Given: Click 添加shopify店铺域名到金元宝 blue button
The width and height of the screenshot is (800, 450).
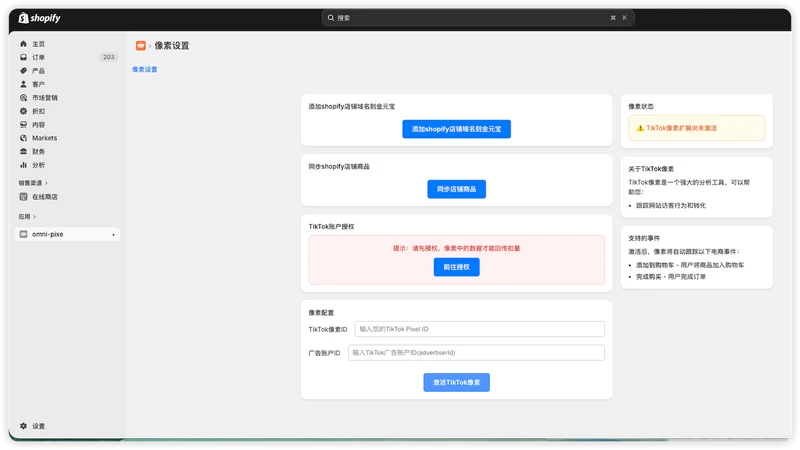Looking at the screenshot, I should pyautogui.click(x=457, y=129).
